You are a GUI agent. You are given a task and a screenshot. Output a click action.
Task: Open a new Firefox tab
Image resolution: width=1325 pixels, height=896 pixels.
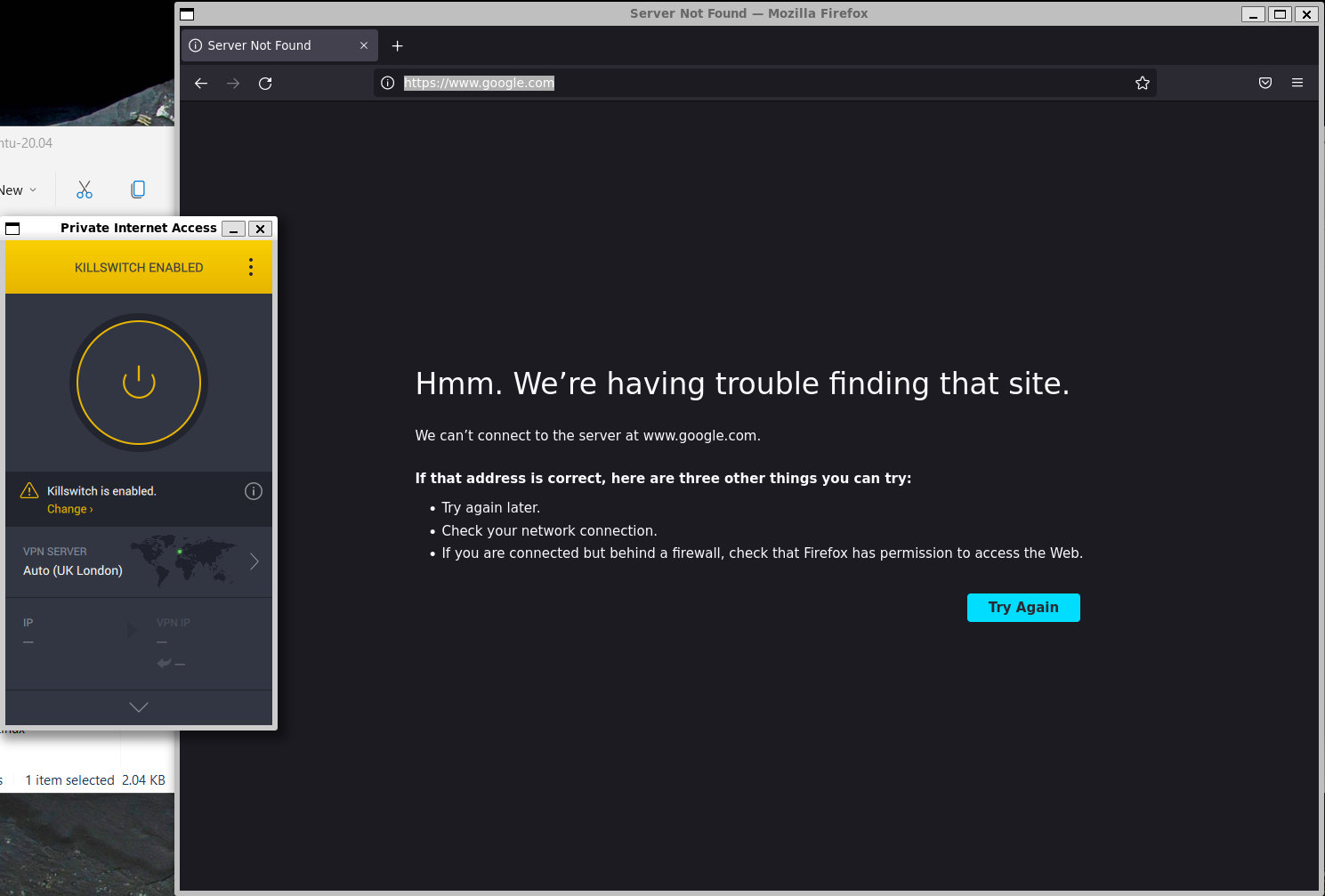(x=398, y=45)
